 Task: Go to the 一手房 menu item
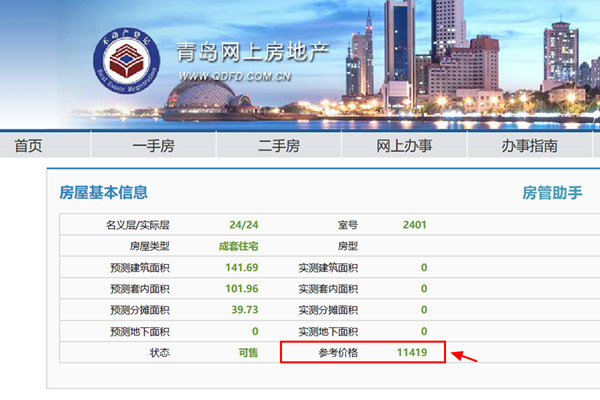click(153, 146)
